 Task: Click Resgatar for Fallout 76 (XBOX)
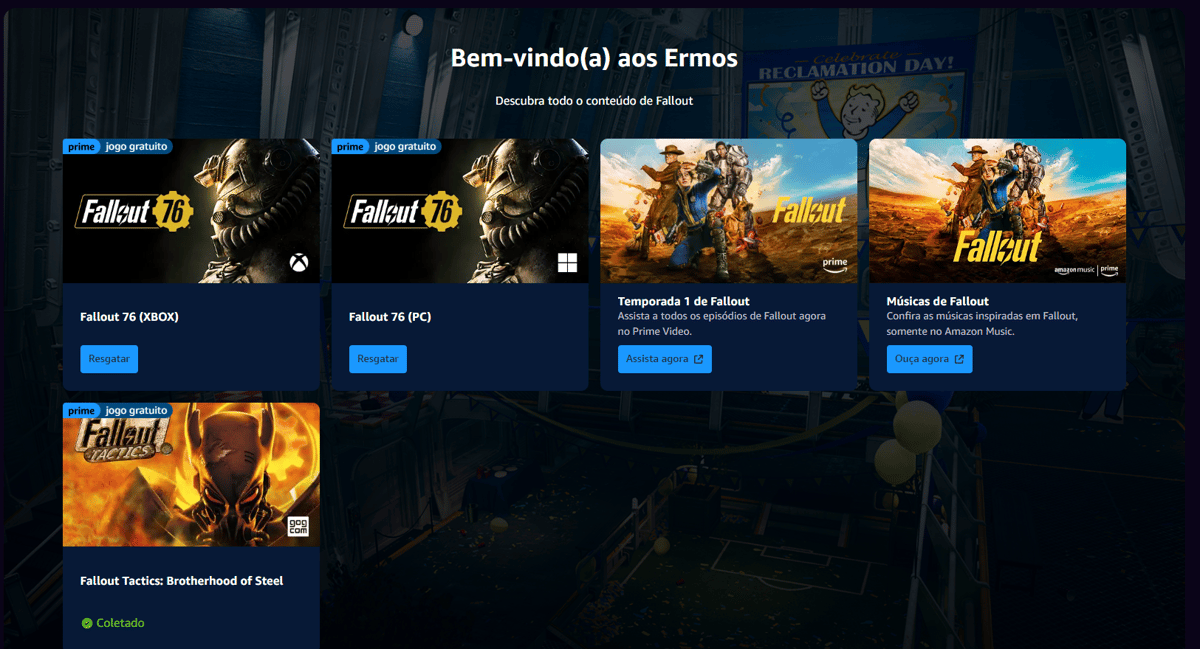(109, 359)
